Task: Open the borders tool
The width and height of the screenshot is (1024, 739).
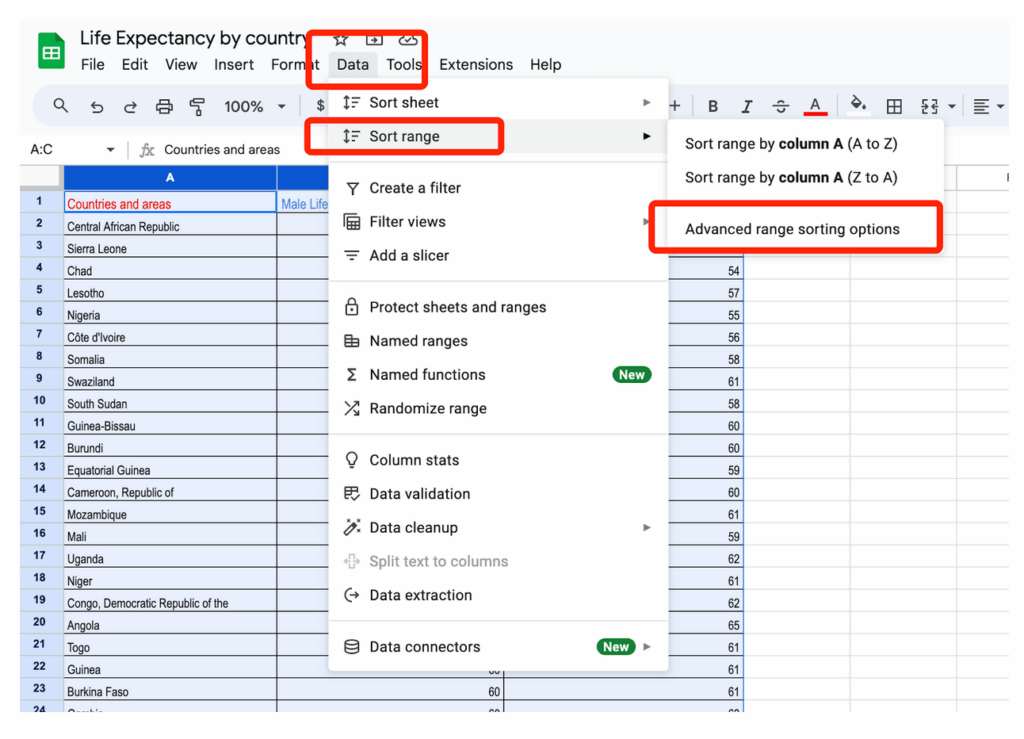Action: coord(895,106)
